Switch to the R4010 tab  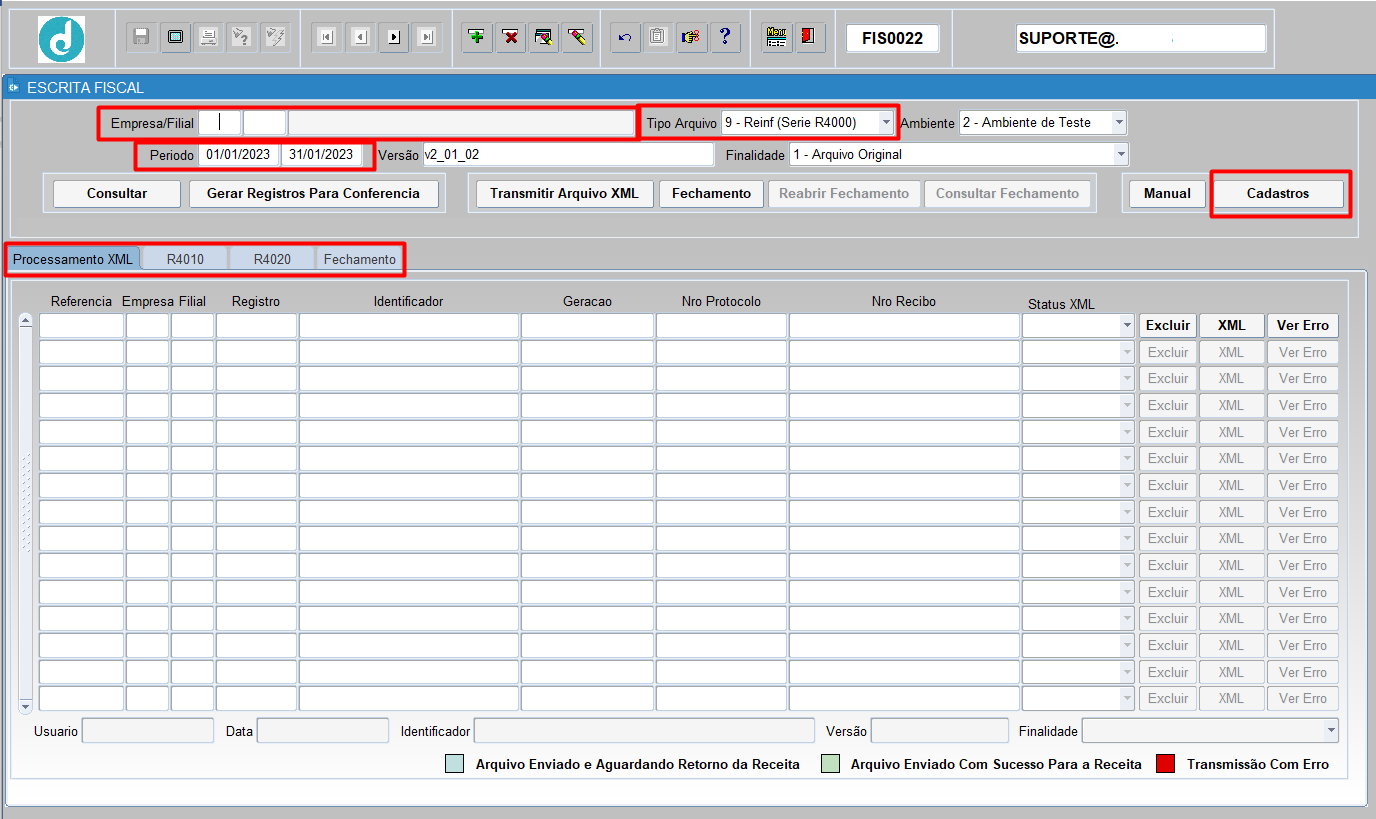coord(185,259)
